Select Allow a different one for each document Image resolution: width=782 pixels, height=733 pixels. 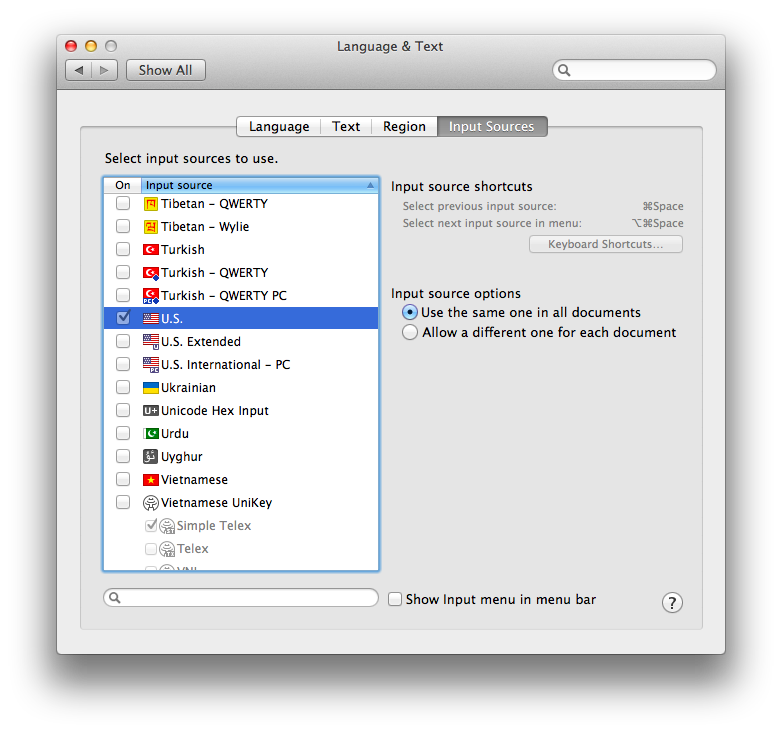409,333
